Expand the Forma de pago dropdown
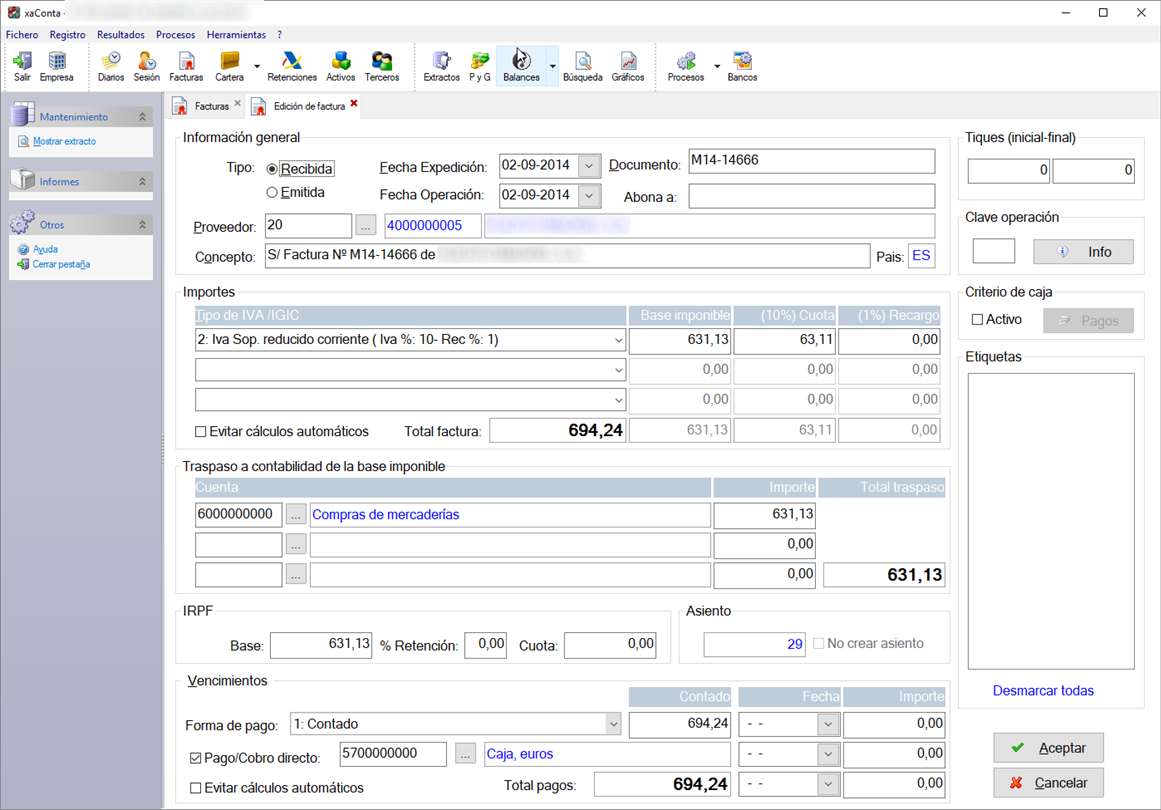Viewport: 1161px width, 810px height. click(612, 724)
